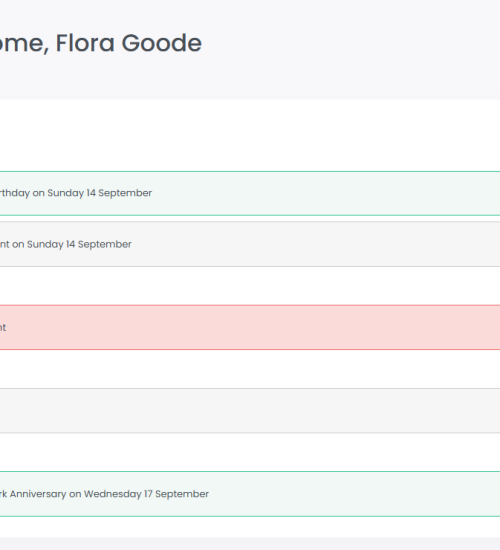500x550 pixels.
Task: Select the empty grey row below the red alert
Action: click(250, 411)
